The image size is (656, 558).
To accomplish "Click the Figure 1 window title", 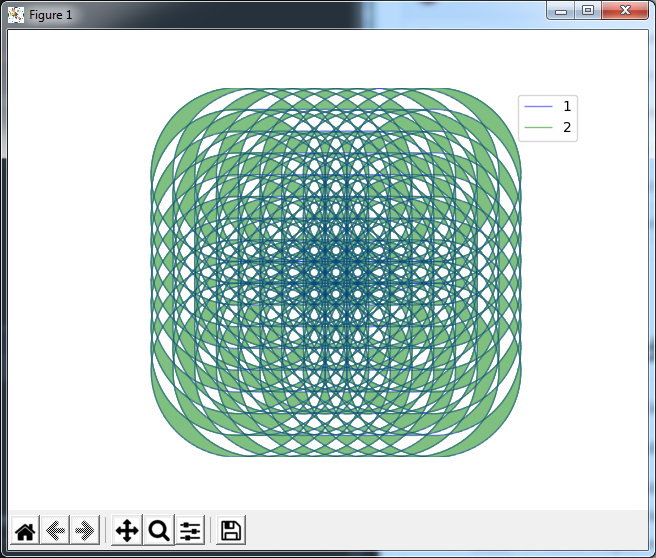I will tap(50, 15).
